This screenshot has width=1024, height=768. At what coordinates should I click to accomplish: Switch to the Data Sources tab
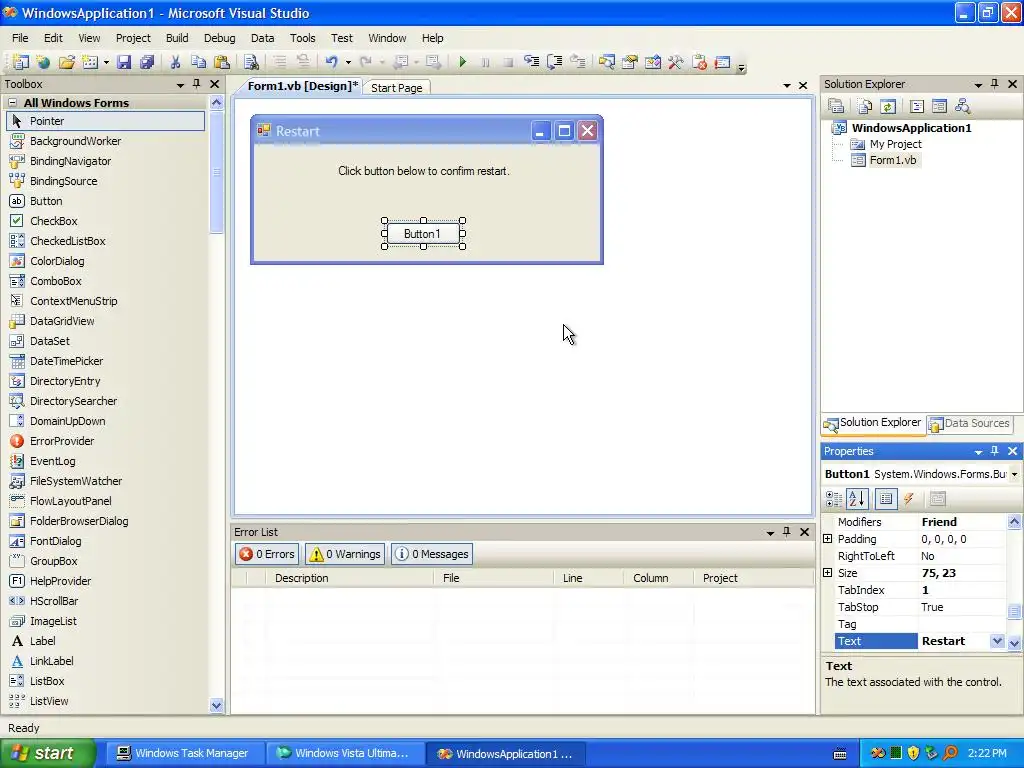click(970, 423)
